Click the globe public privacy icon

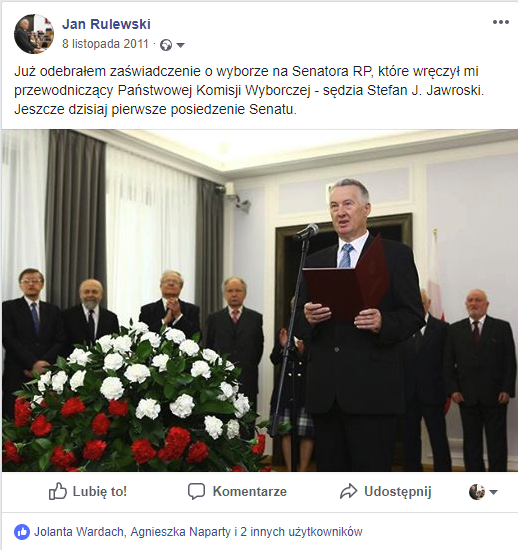pyautogui.click(x=166, y=45)
